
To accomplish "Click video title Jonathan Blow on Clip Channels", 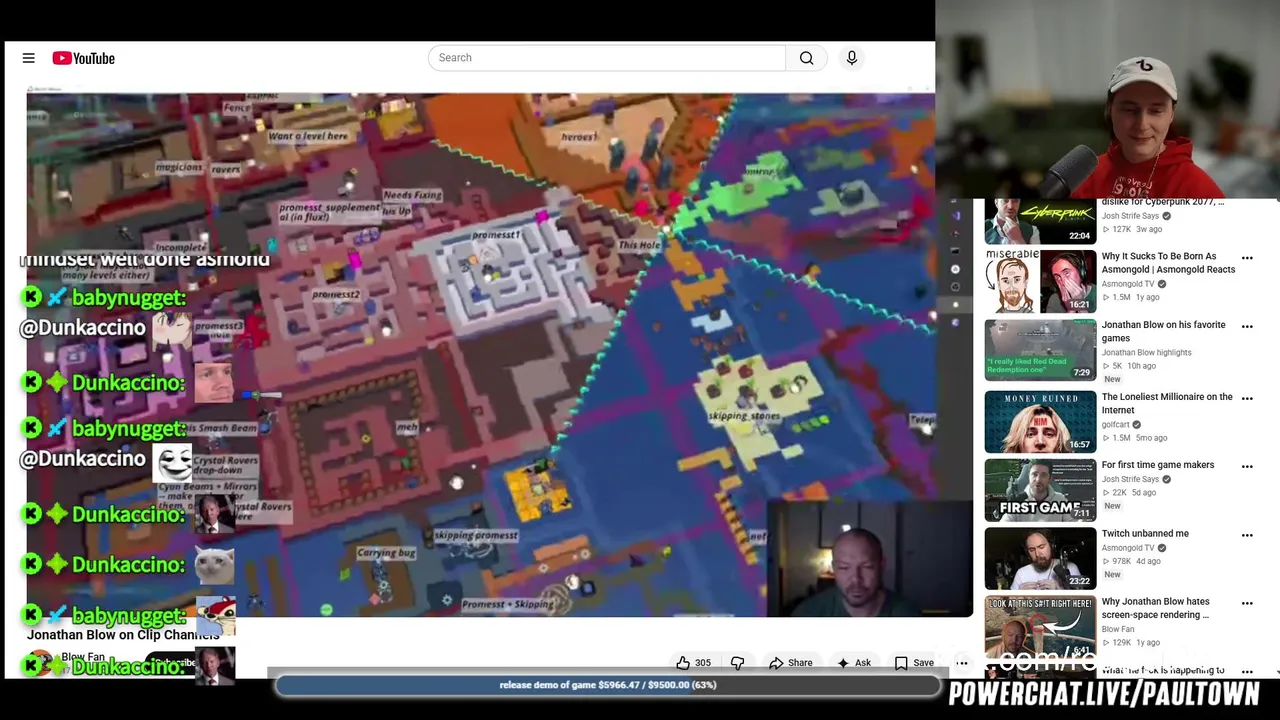I will pos(123,635).
